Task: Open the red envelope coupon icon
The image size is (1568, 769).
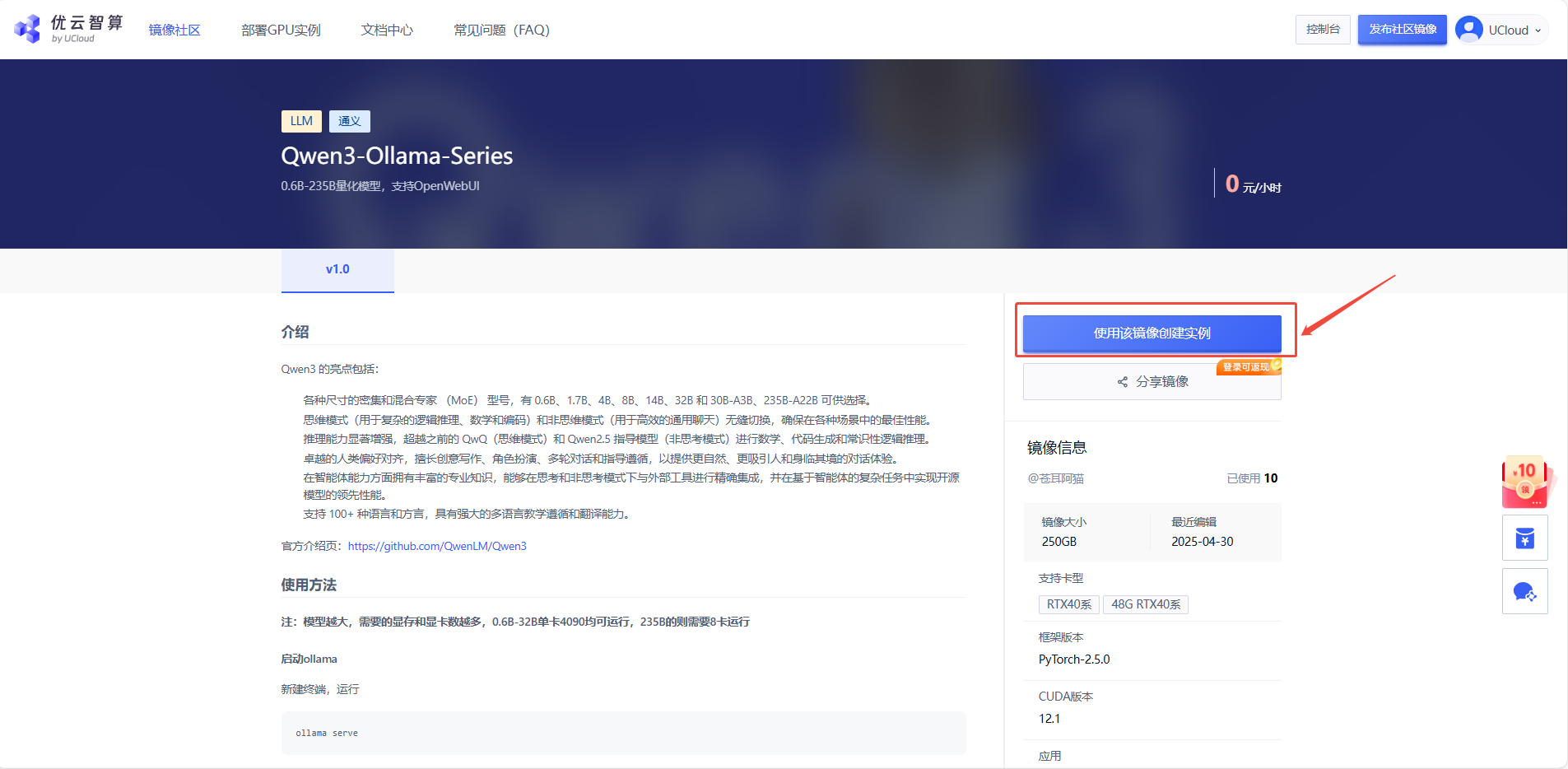Action: (x=1525, y=482)
